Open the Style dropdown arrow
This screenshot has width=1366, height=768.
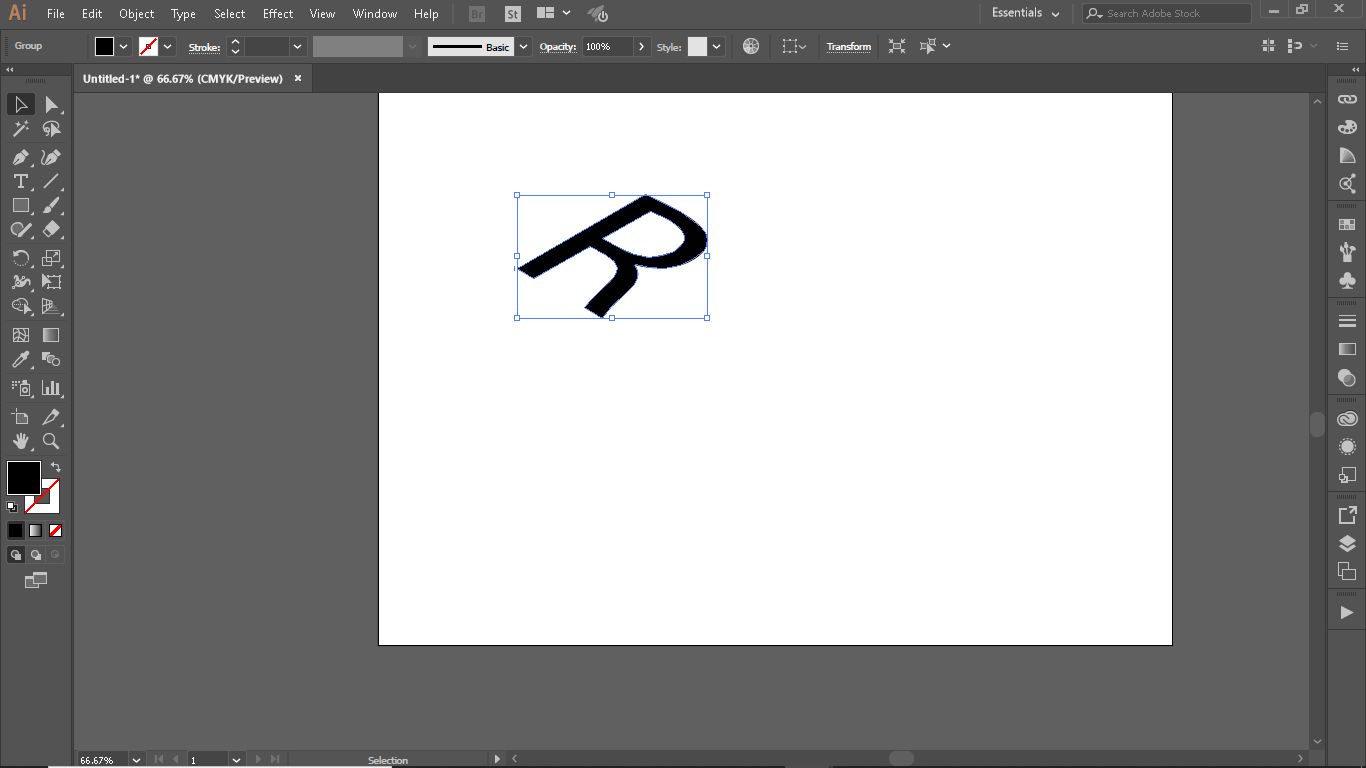pyautogui.click(x=716, y=46)
